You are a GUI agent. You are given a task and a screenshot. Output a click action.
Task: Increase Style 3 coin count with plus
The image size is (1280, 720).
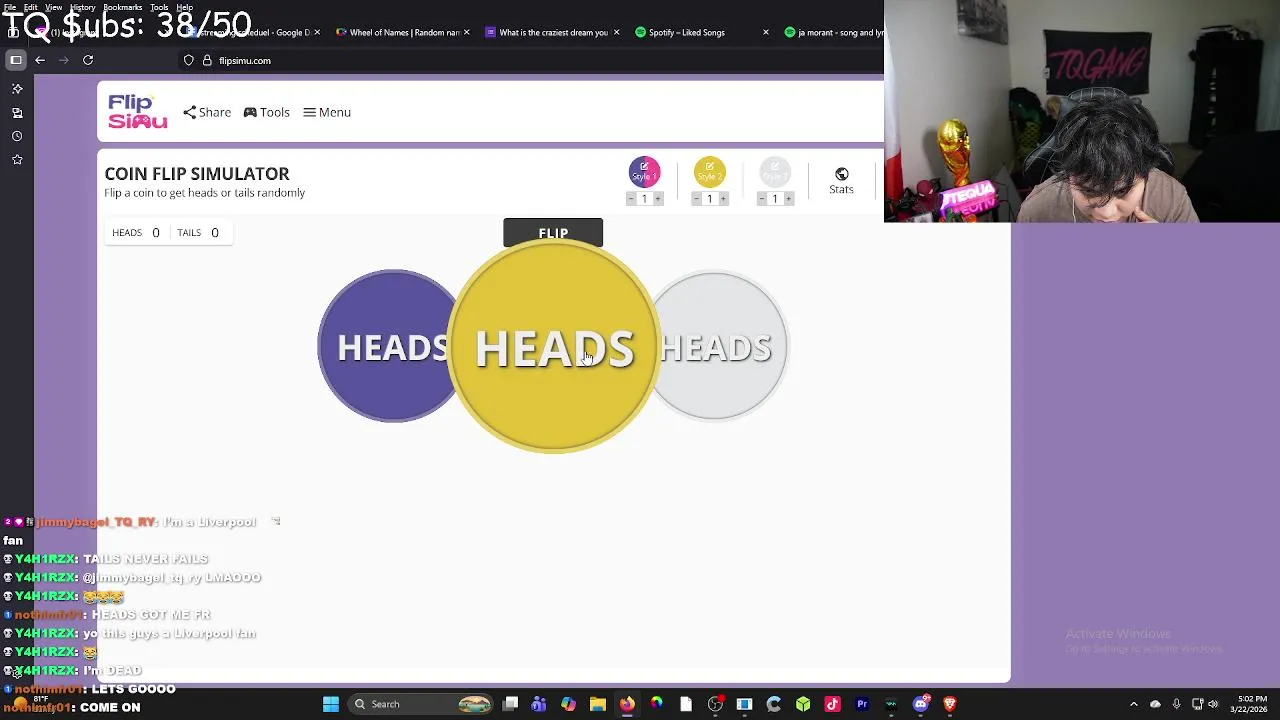click(788, 199)
